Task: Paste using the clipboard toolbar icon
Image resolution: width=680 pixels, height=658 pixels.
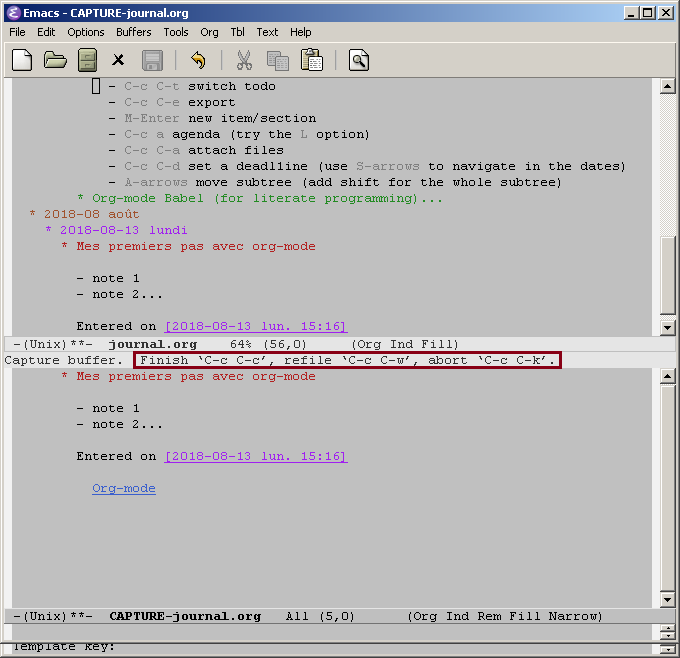Action: [x=311, y=61]
